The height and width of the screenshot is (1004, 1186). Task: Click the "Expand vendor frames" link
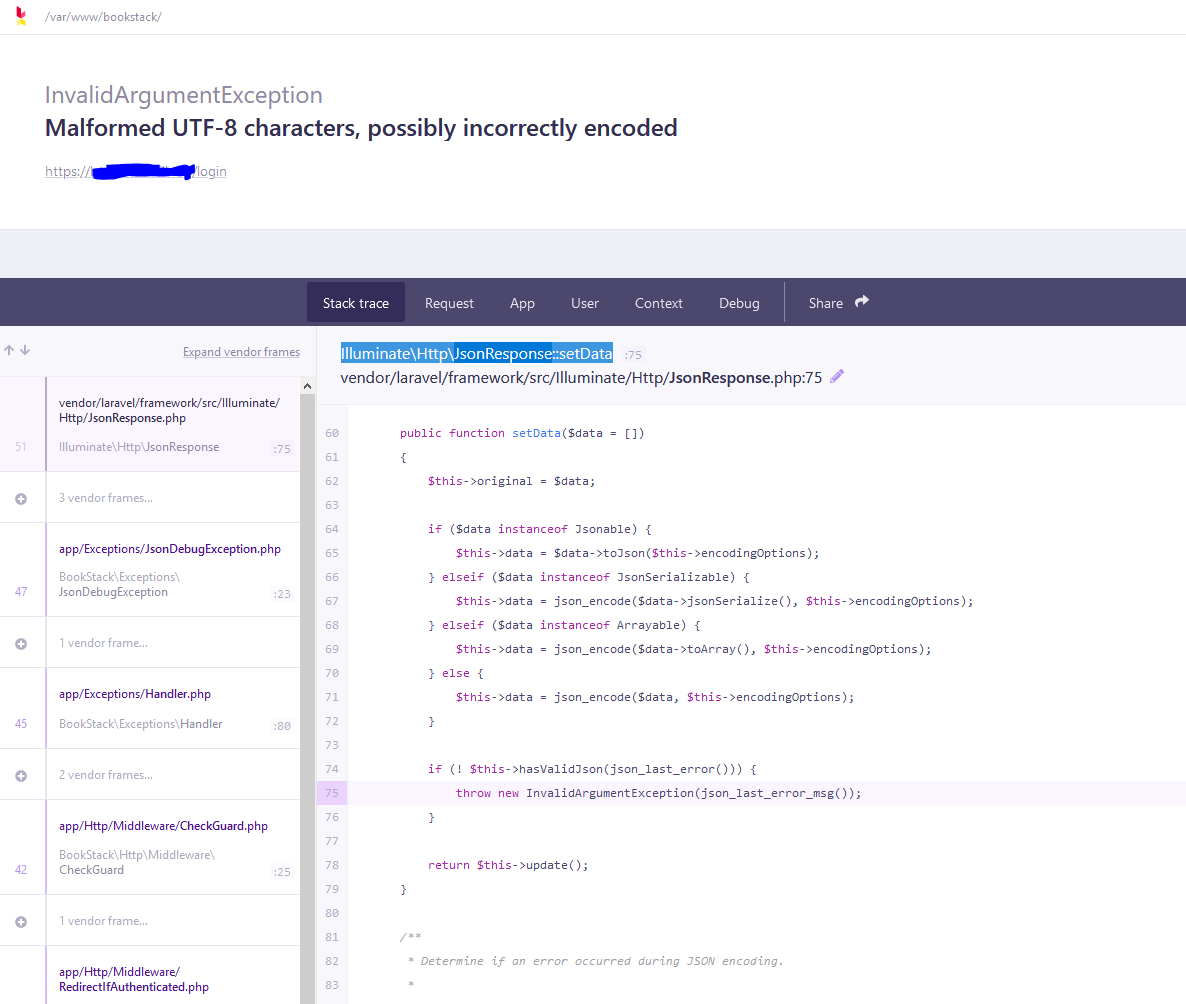pyautogui.click(x=241, y=351)
